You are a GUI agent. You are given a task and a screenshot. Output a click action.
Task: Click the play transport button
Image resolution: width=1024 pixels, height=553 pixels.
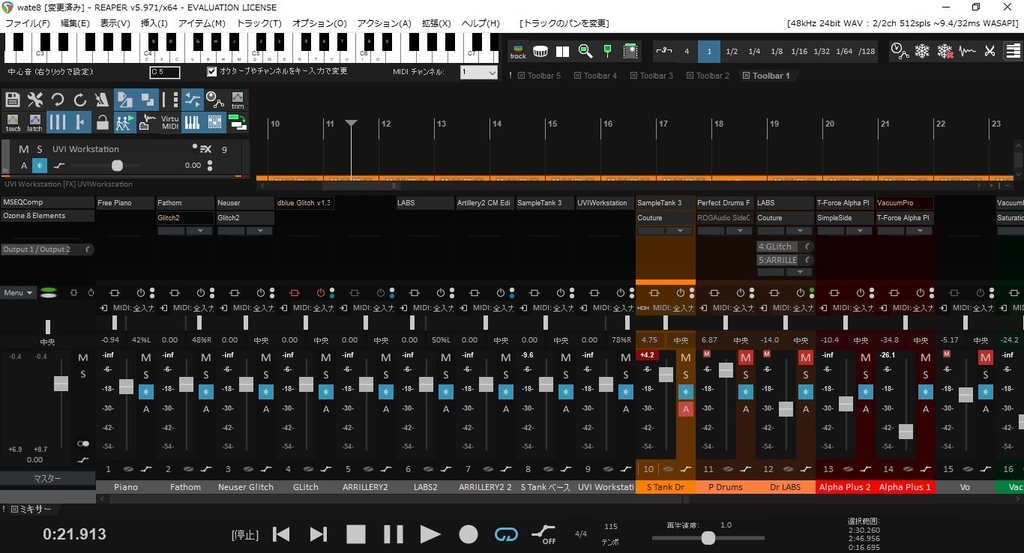click(430, 534)
